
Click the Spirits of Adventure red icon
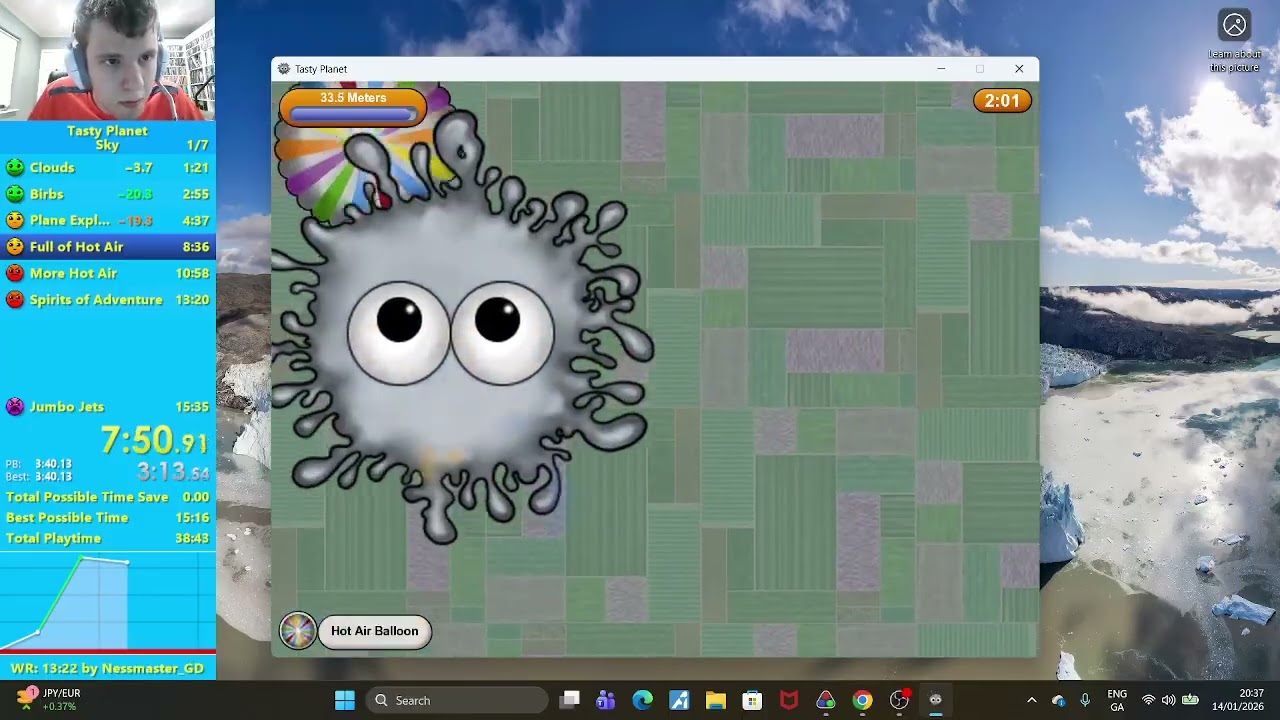tap(15, 299)
